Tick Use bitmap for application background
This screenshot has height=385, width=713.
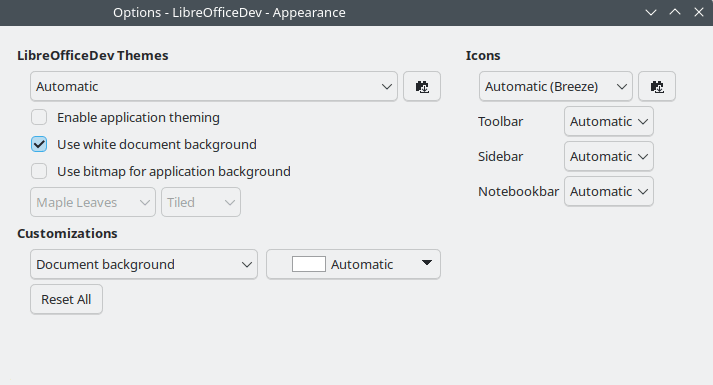tap(39, 171)
